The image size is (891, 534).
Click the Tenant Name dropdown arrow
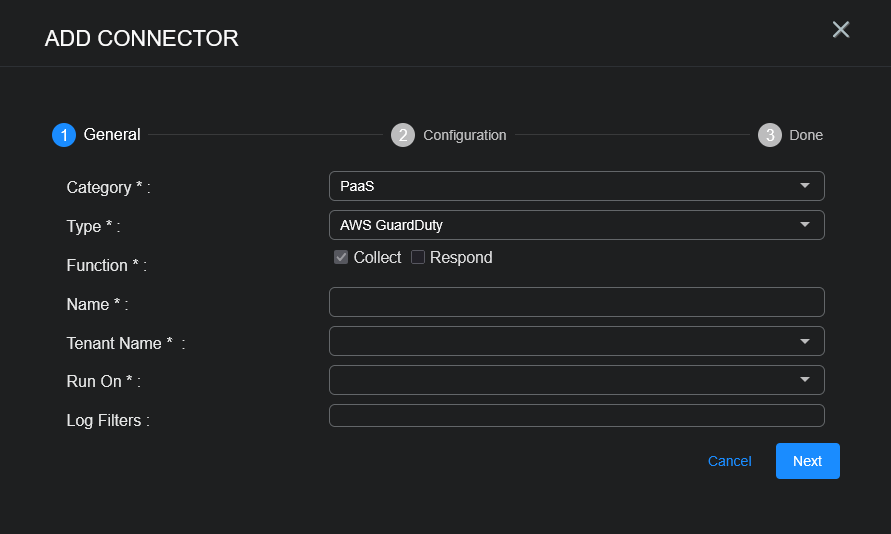point(805,341)
